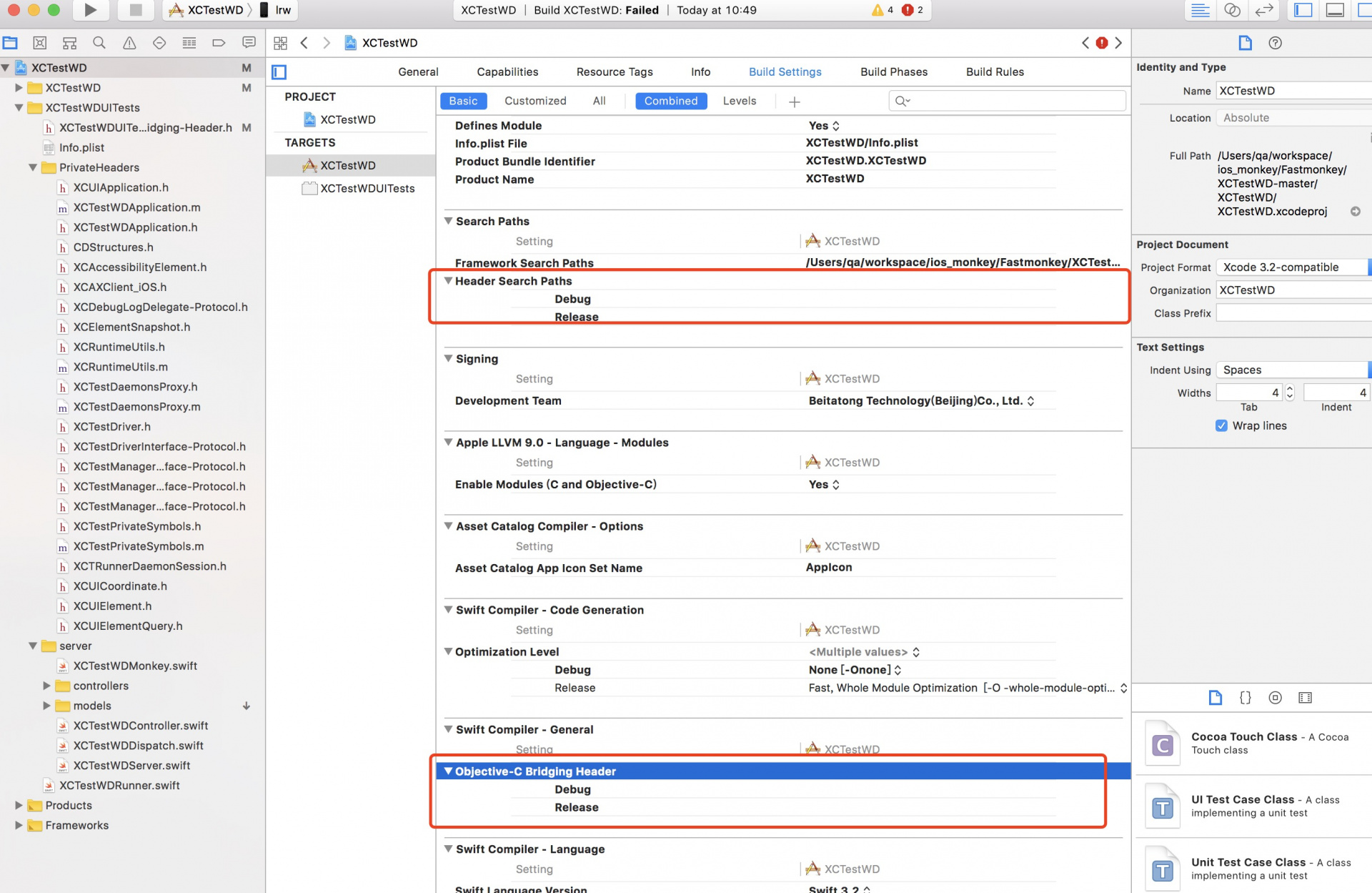Show the Quick Help inspector
This screenshot has width=1372, height=893.
[x=1275, y=43]
